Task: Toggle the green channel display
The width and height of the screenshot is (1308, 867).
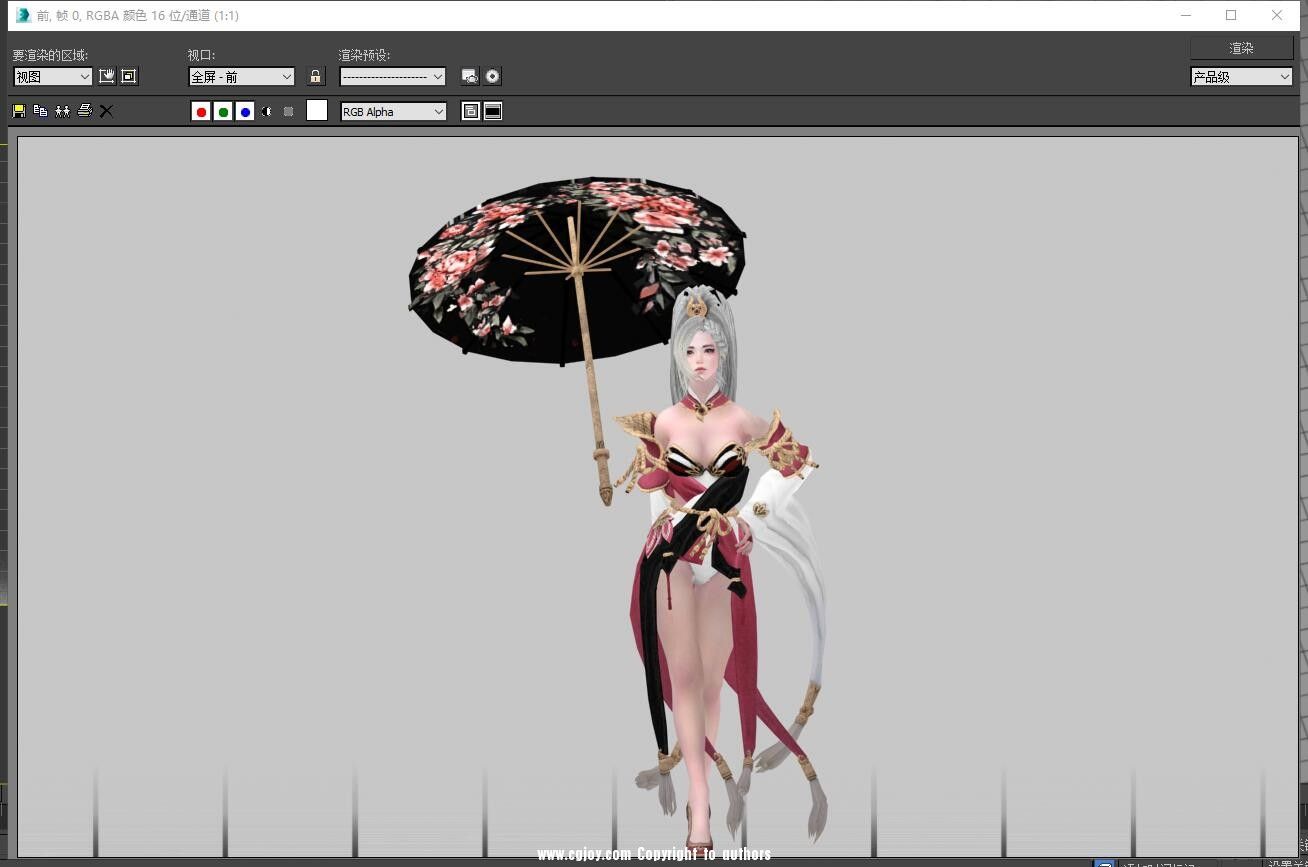Action: tap(223, 111)
